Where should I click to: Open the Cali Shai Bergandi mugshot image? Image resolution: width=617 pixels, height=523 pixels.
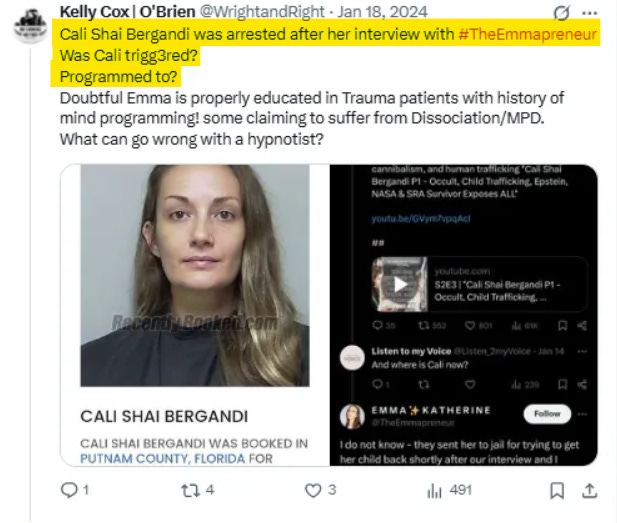(195, 275)
